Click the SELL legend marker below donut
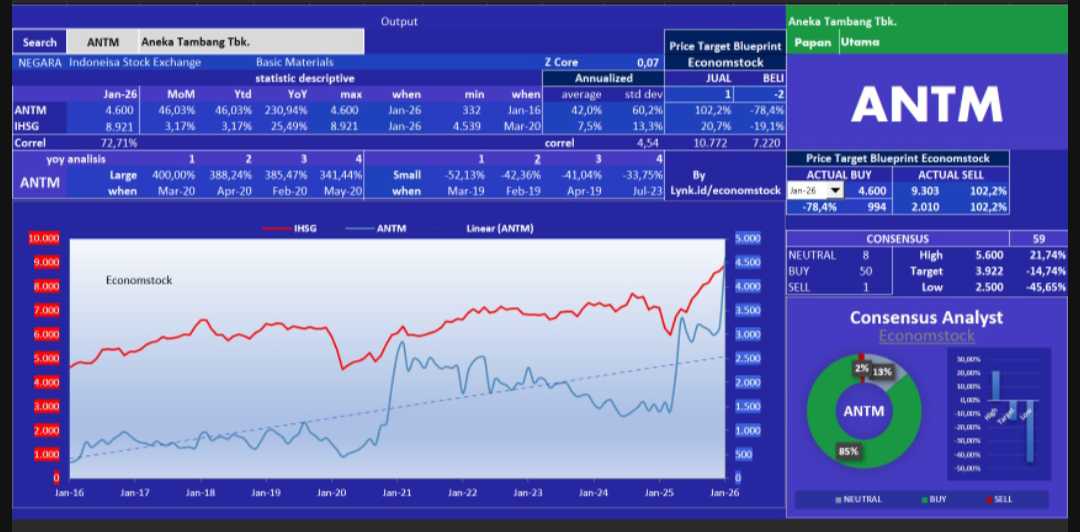Viewport: 1080px width, 532px height. click(999, 499)
